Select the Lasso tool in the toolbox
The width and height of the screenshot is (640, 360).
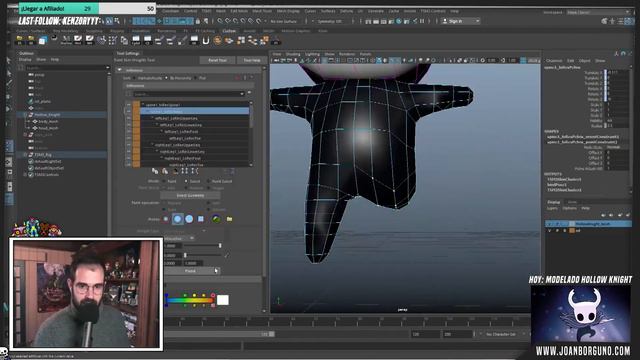coord(9,73)
